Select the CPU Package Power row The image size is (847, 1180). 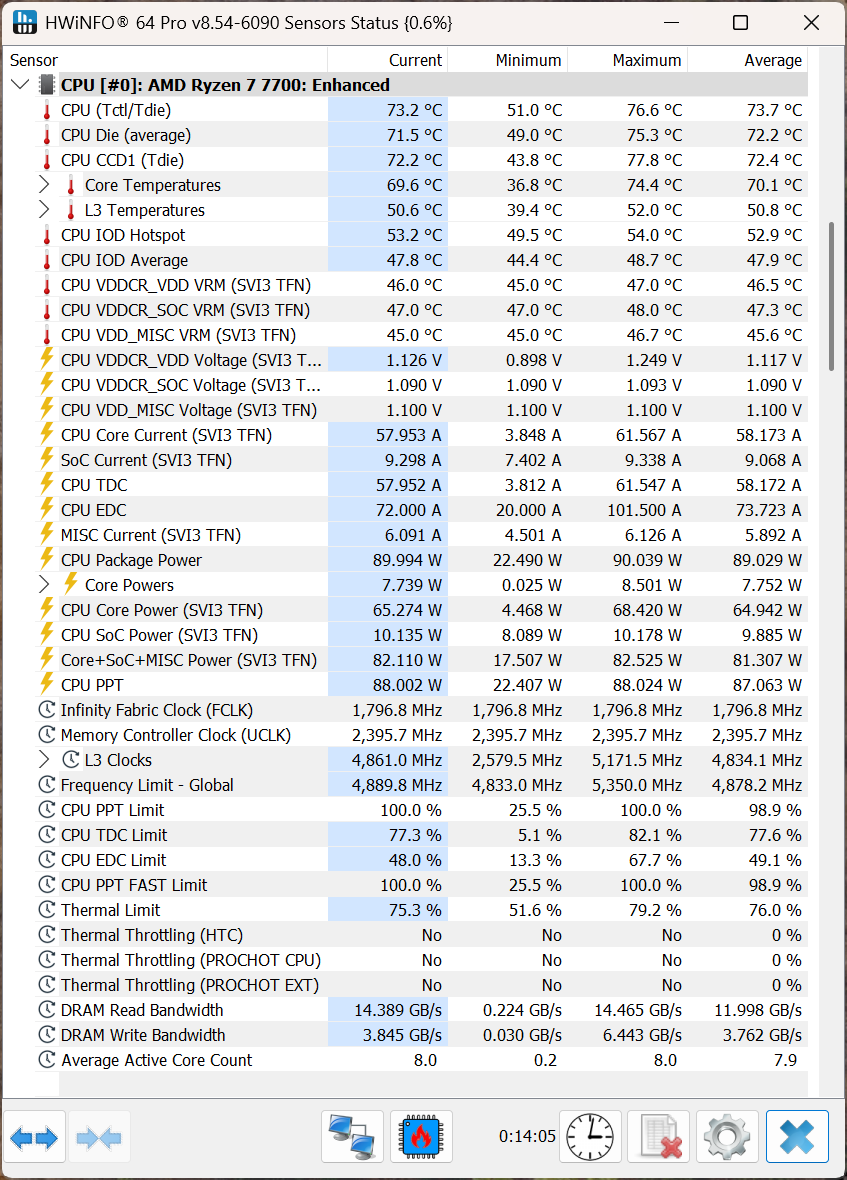(x=421, y=560)
